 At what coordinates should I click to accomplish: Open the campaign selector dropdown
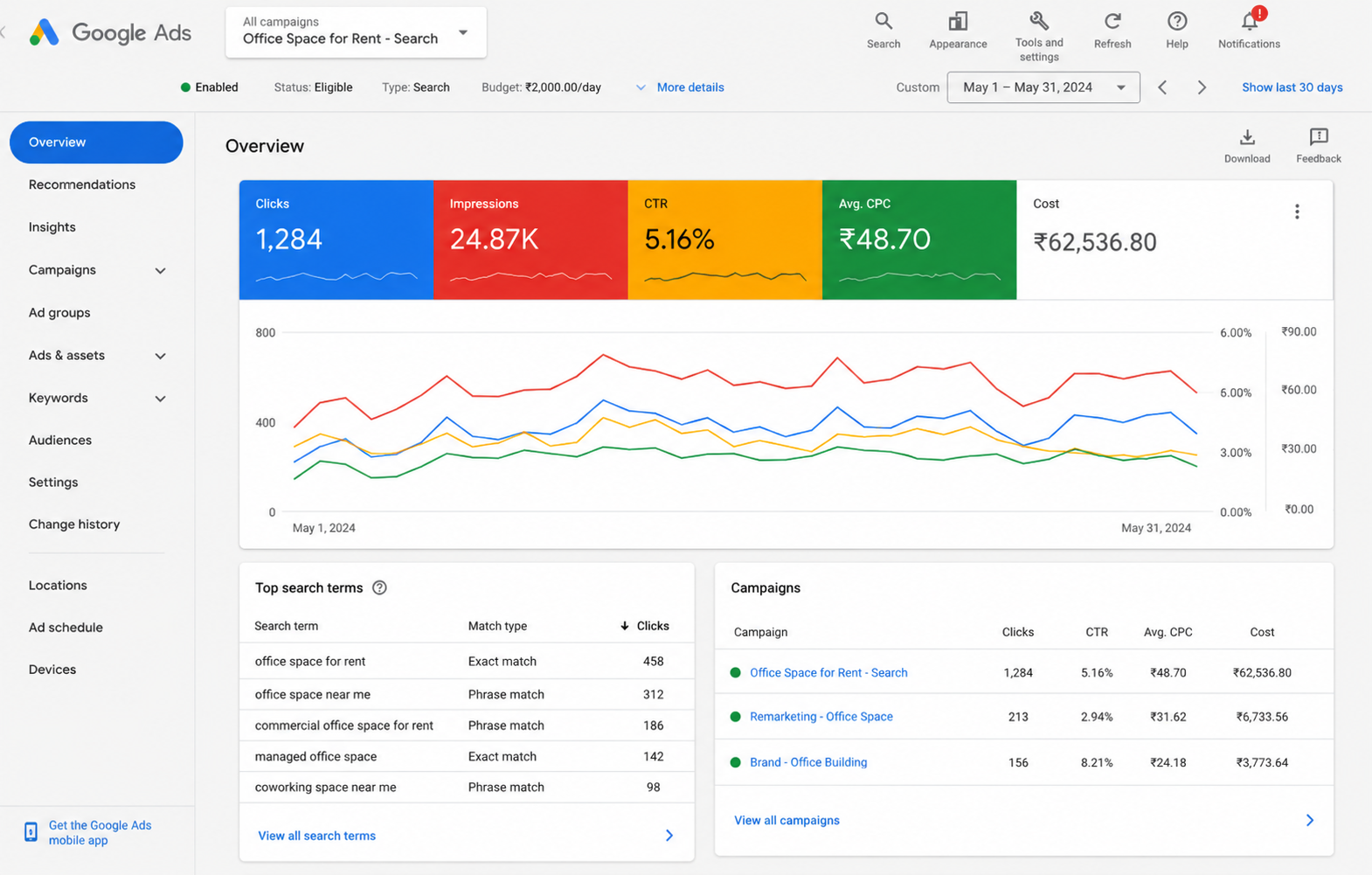coord(356,32)
